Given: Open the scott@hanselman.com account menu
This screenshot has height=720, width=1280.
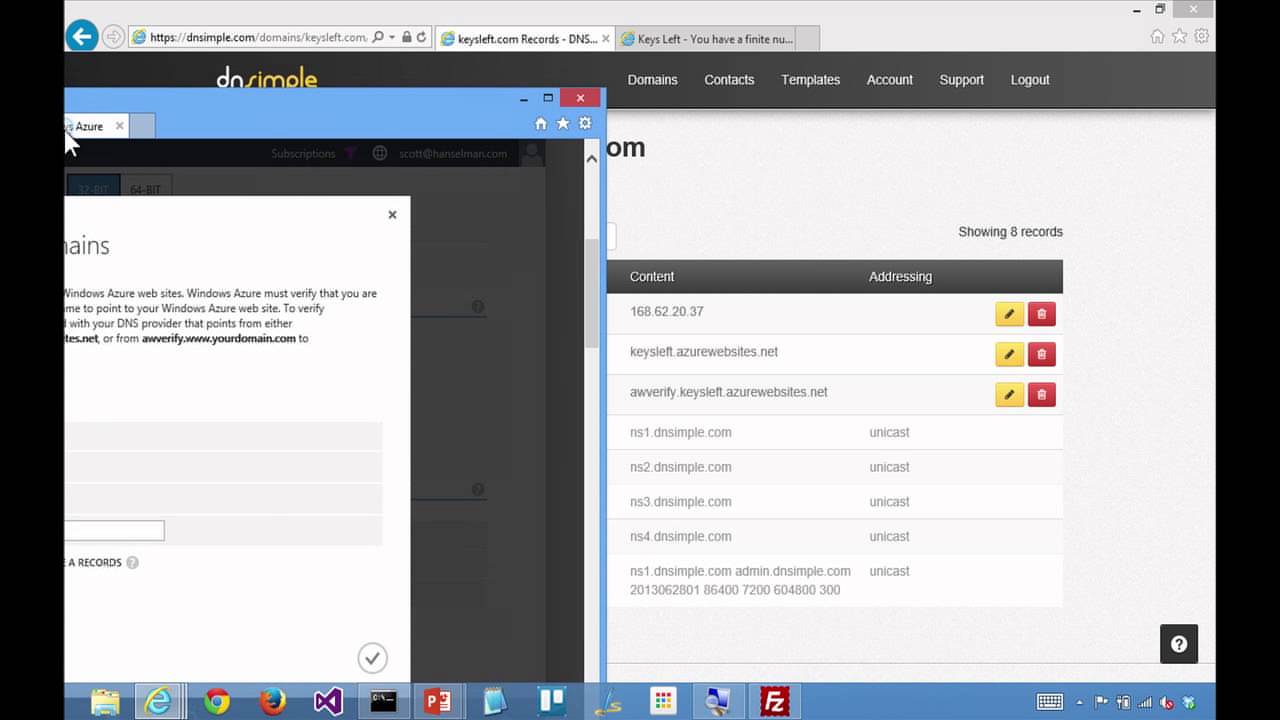Looking at the screenshot, I should coord(453,154).
